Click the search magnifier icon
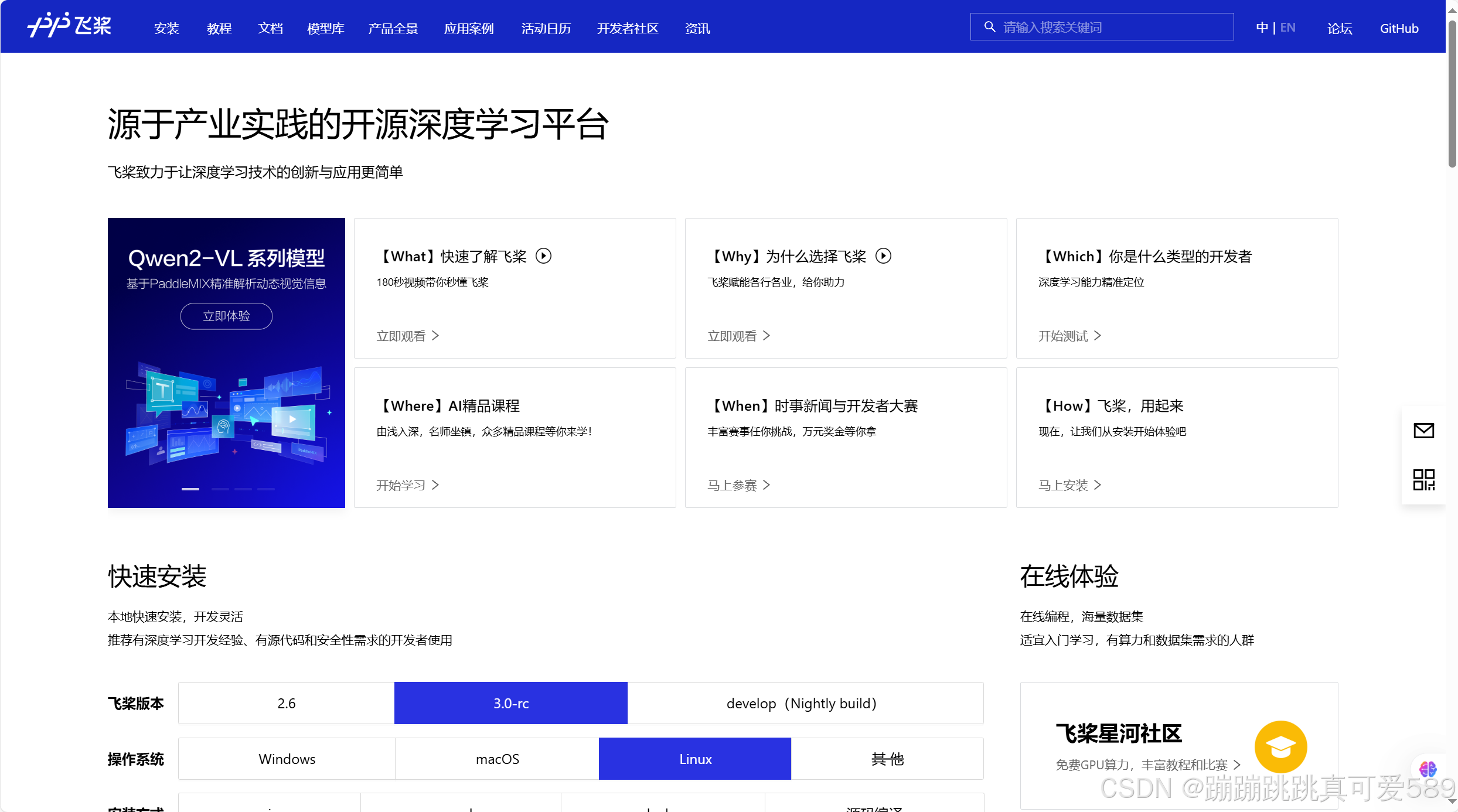Screen dimensions: 1458x812 [x=990, y=27]
